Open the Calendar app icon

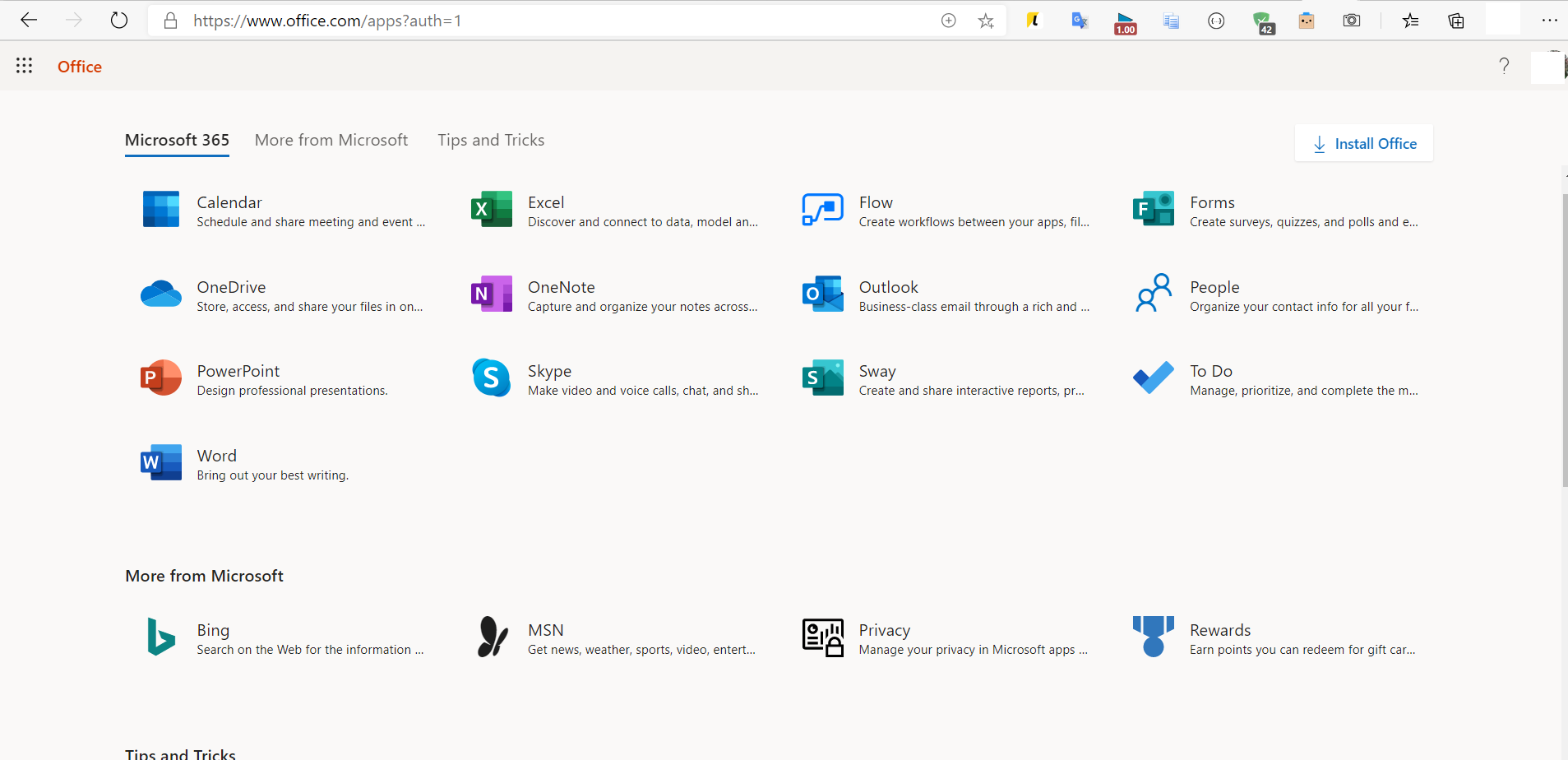pos(161,209)
